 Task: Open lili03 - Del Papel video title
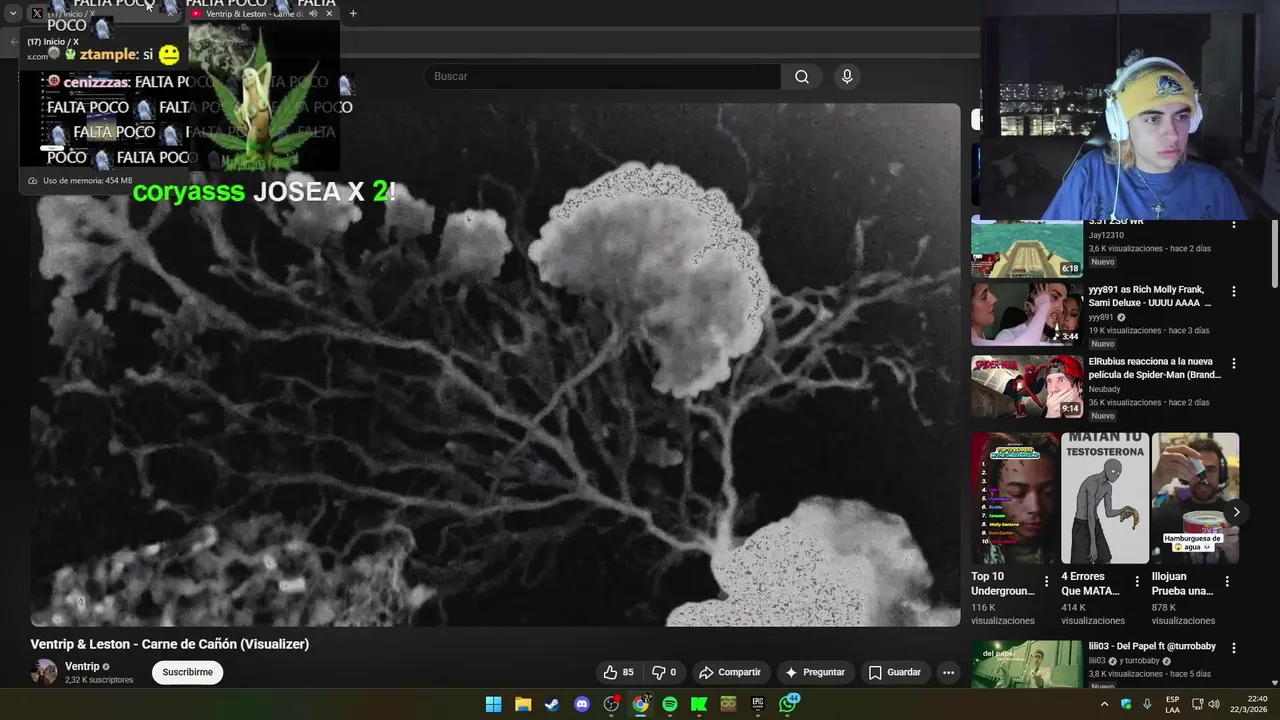coord(1152,646)
